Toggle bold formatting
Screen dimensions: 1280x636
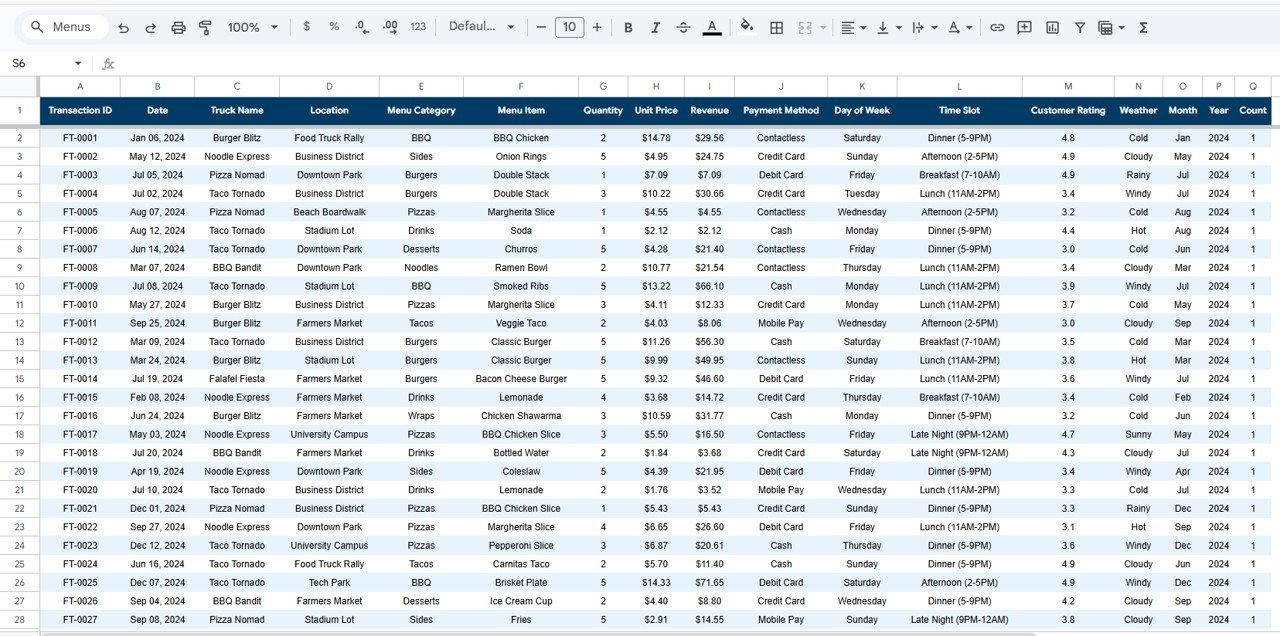(x=628, y=27)
